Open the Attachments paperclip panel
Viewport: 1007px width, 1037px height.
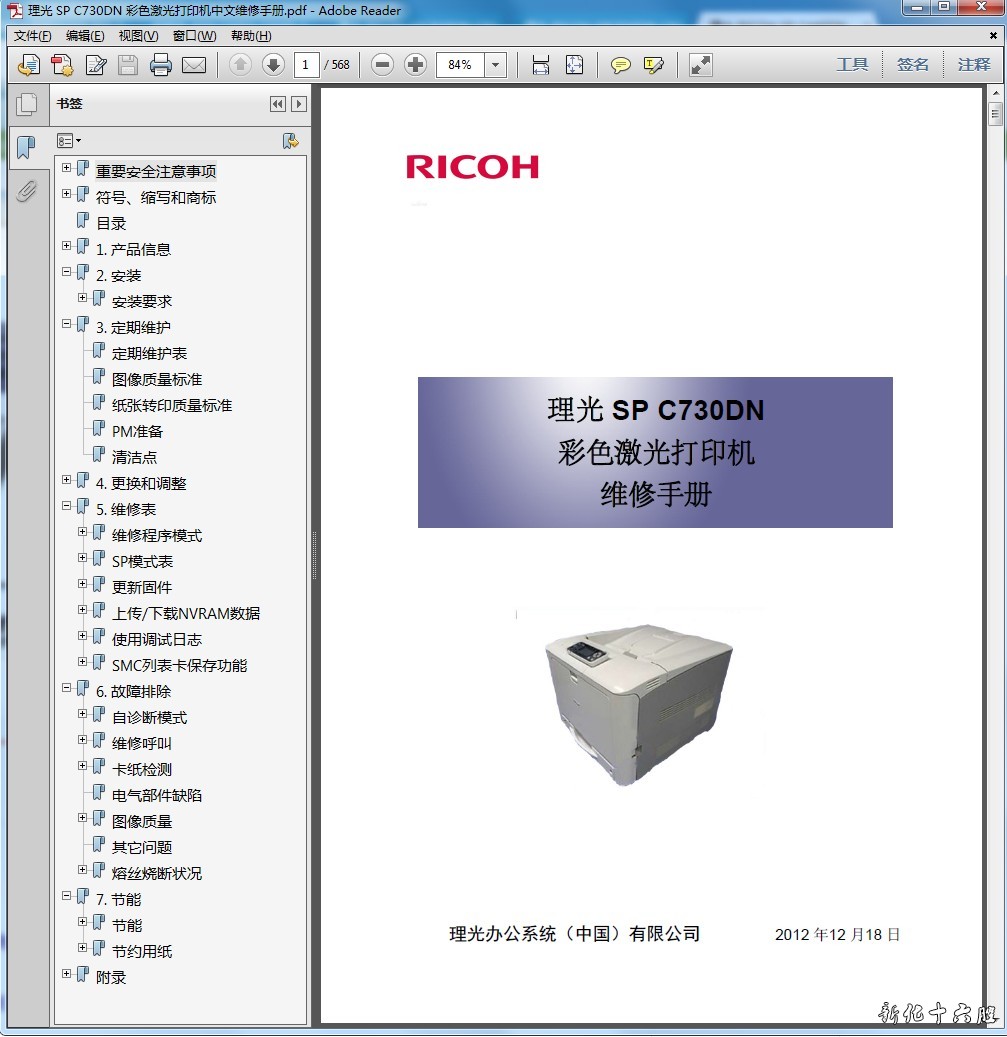[26, 190]
